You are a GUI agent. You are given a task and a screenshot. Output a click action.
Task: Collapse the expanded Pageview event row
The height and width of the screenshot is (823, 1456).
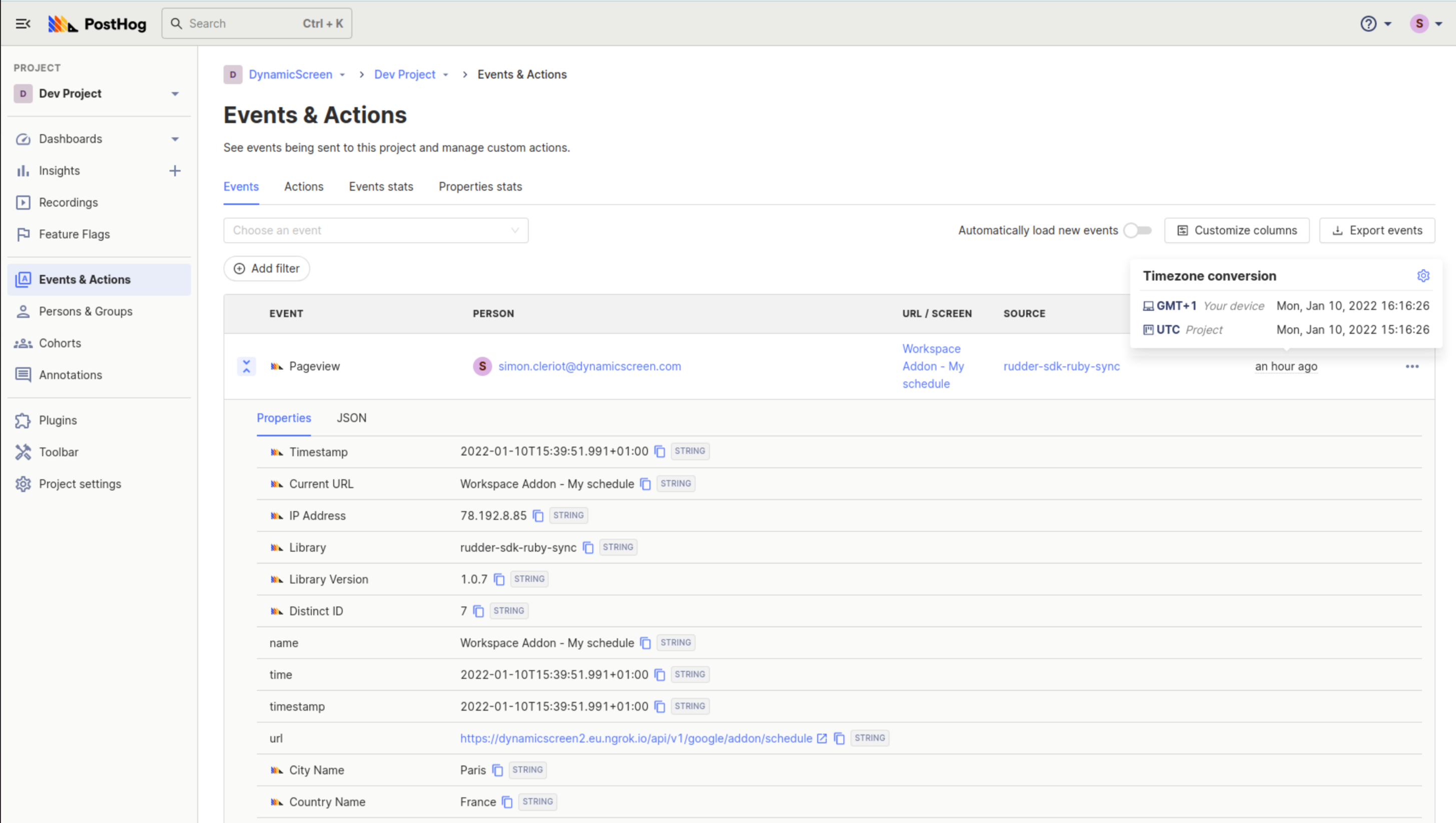(x=247, y=366)
